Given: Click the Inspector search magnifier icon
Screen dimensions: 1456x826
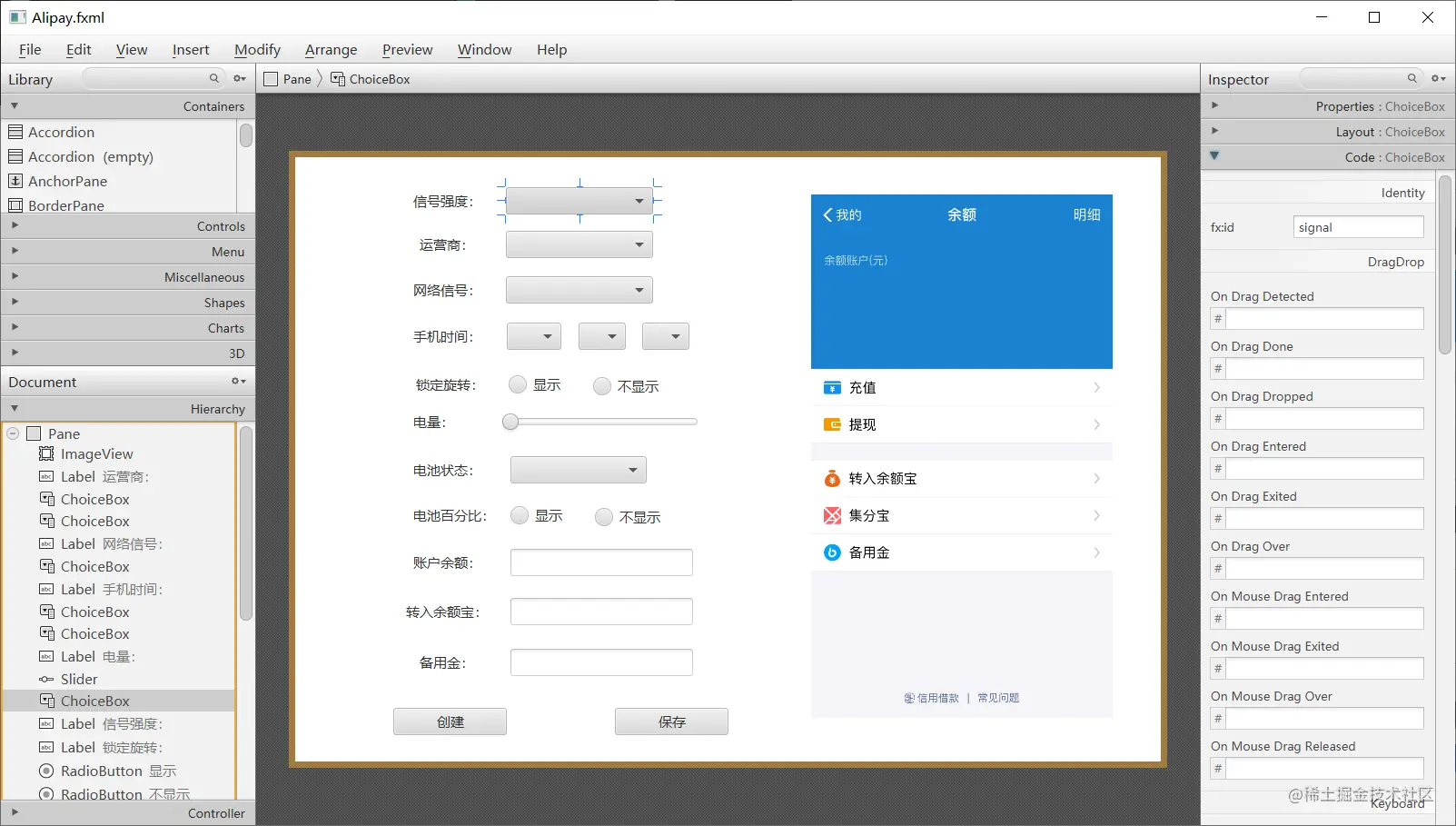Looking at the screenshot, I should click(x=1412, y=78).
